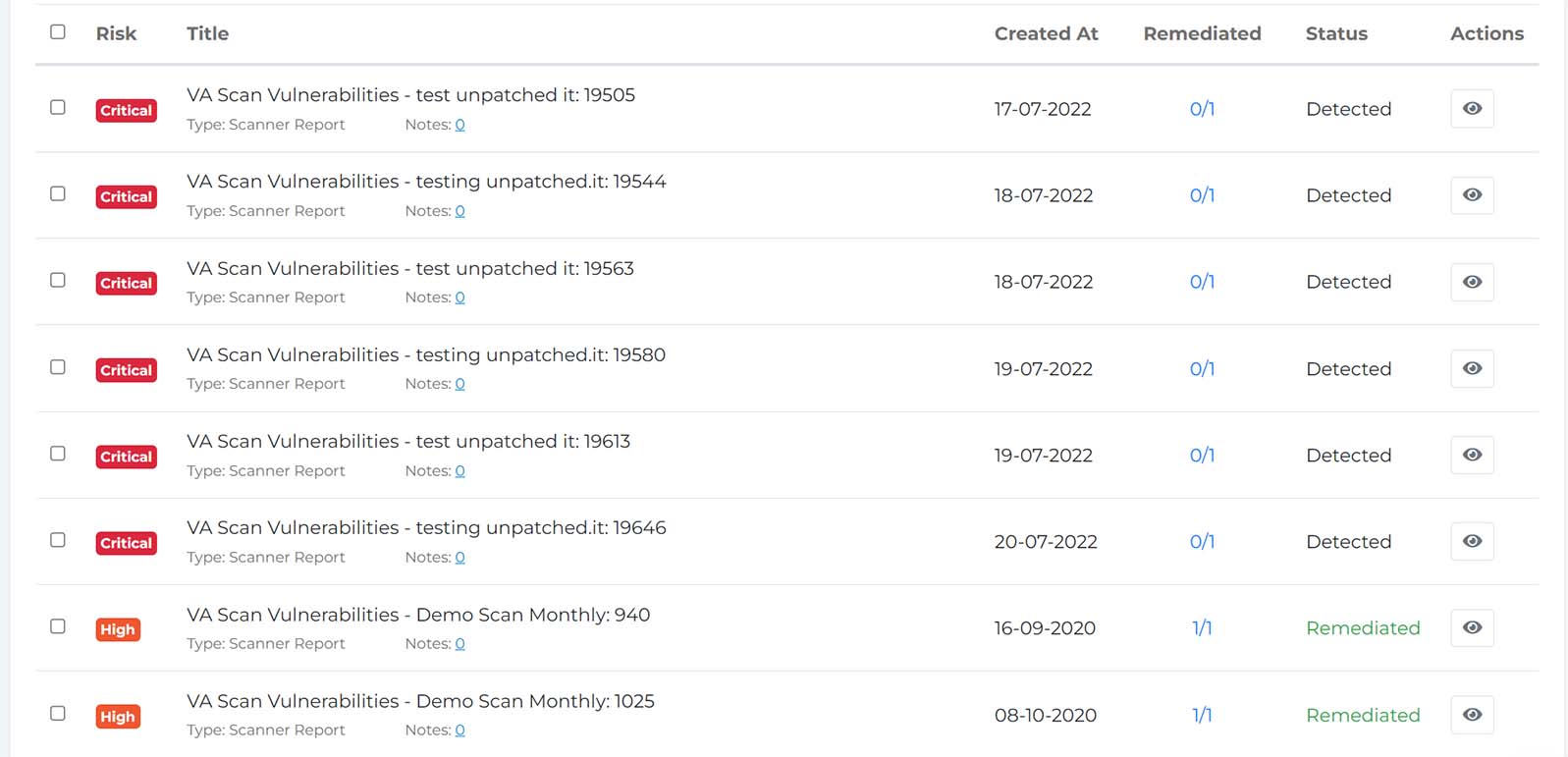Click Remediated status on Demo 1025 row
This screenshot has width=1568, height=757.
click(1363, 716)
